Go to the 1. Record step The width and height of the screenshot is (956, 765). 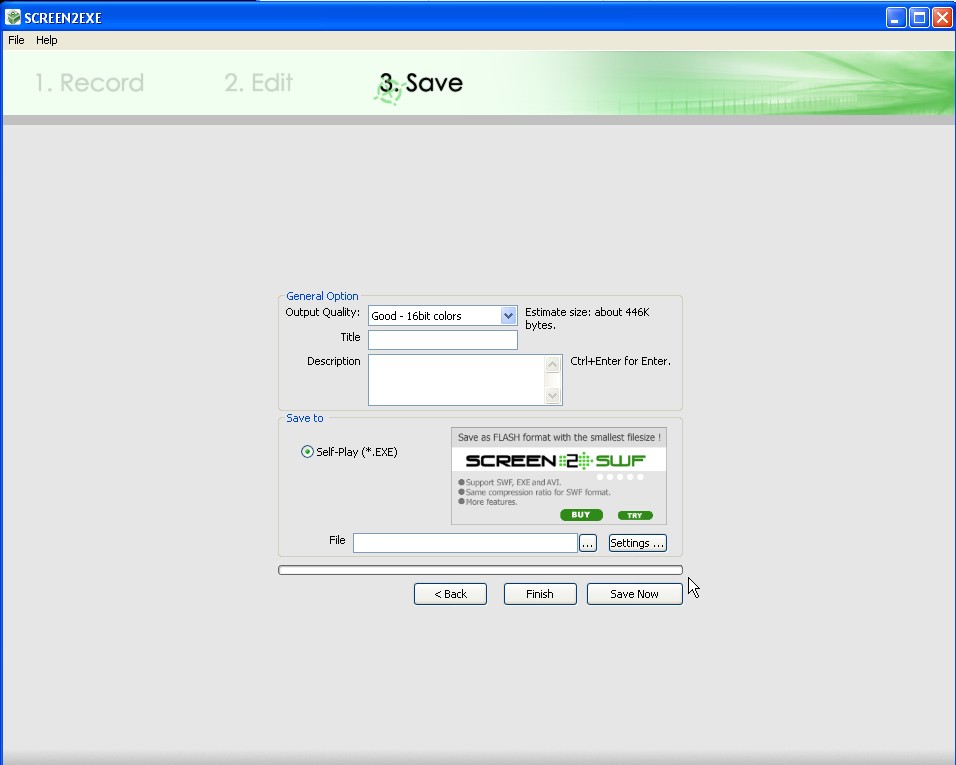[x=90, y=83]
